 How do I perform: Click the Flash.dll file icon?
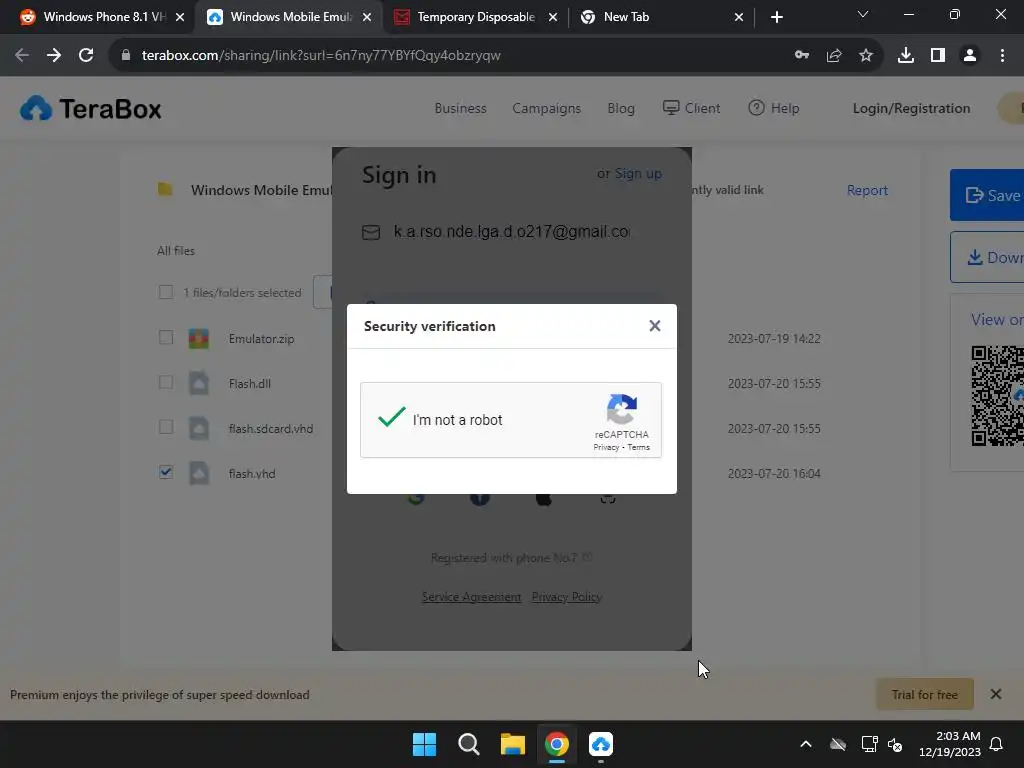coord(199,383)
